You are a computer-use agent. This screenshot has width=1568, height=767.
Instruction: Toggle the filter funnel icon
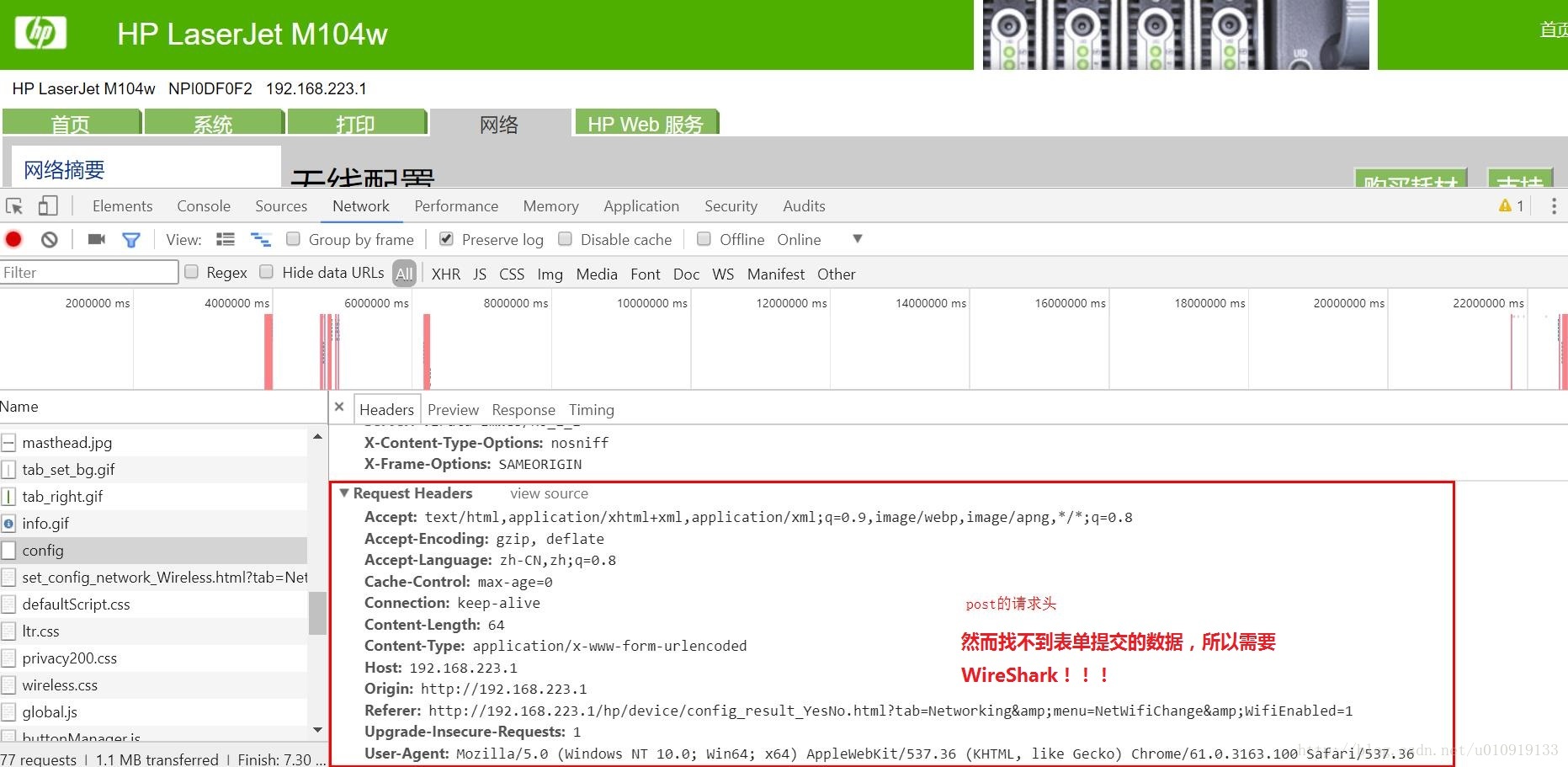(131, 240)
